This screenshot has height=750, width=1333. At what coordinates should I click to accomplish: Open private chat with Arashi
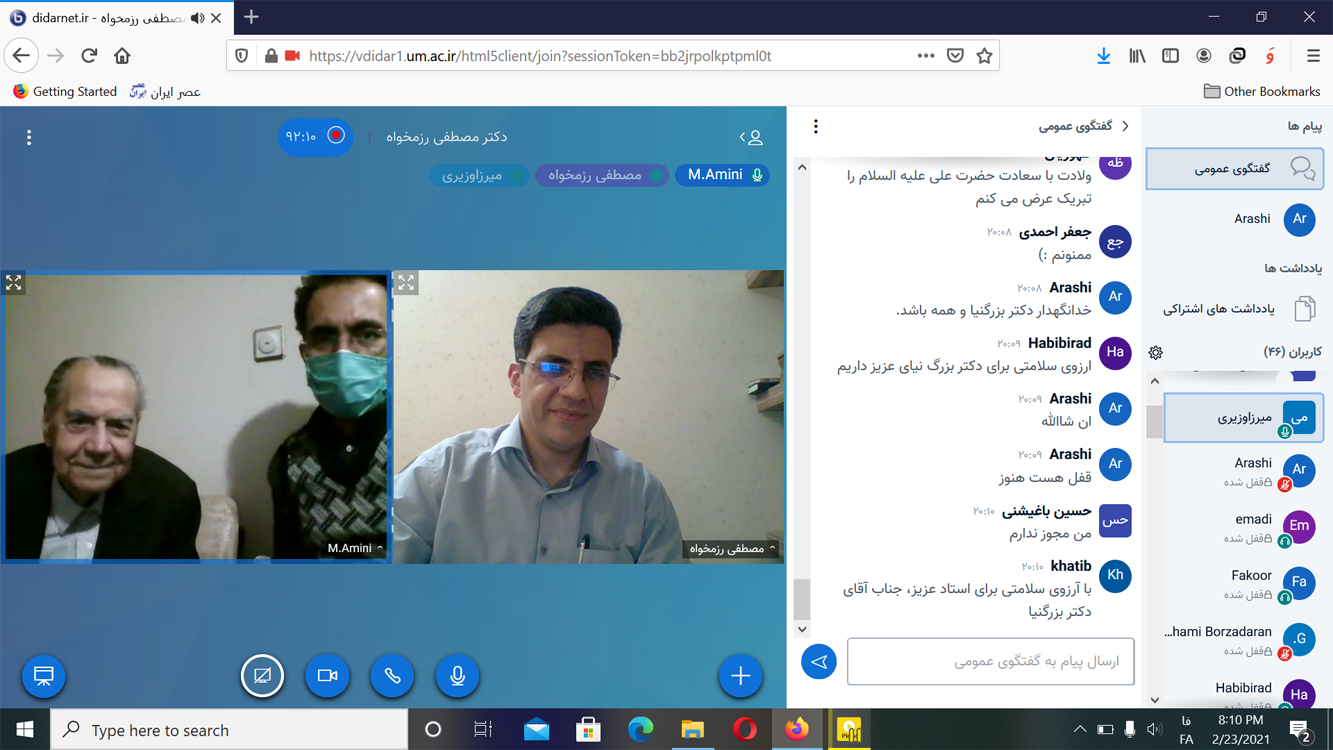tap(1270, 219)
